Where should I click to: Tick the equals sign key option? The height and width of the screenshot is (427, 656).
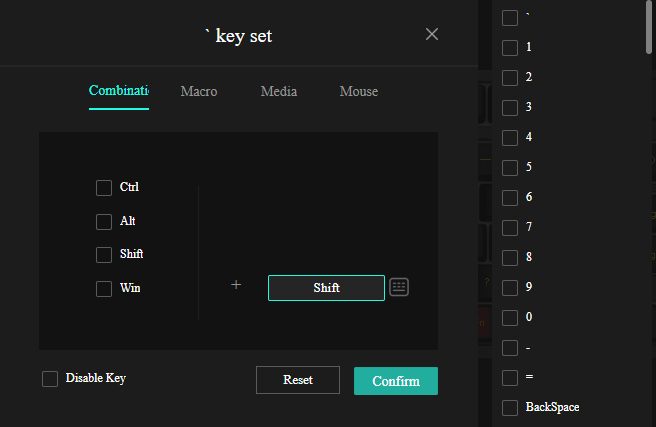click(510, 377)
